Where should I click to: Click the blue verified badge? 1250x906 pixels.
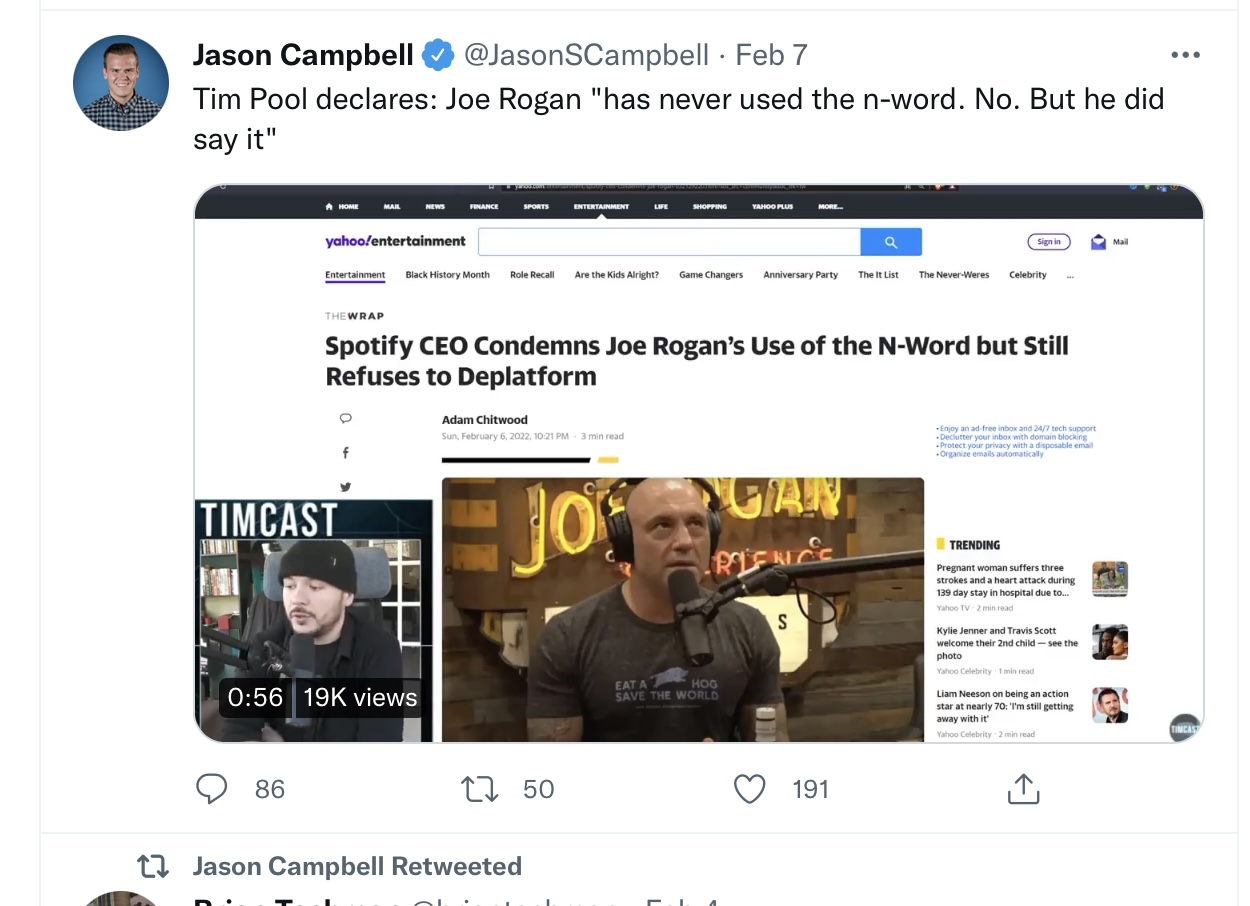(x=437, y=55)
